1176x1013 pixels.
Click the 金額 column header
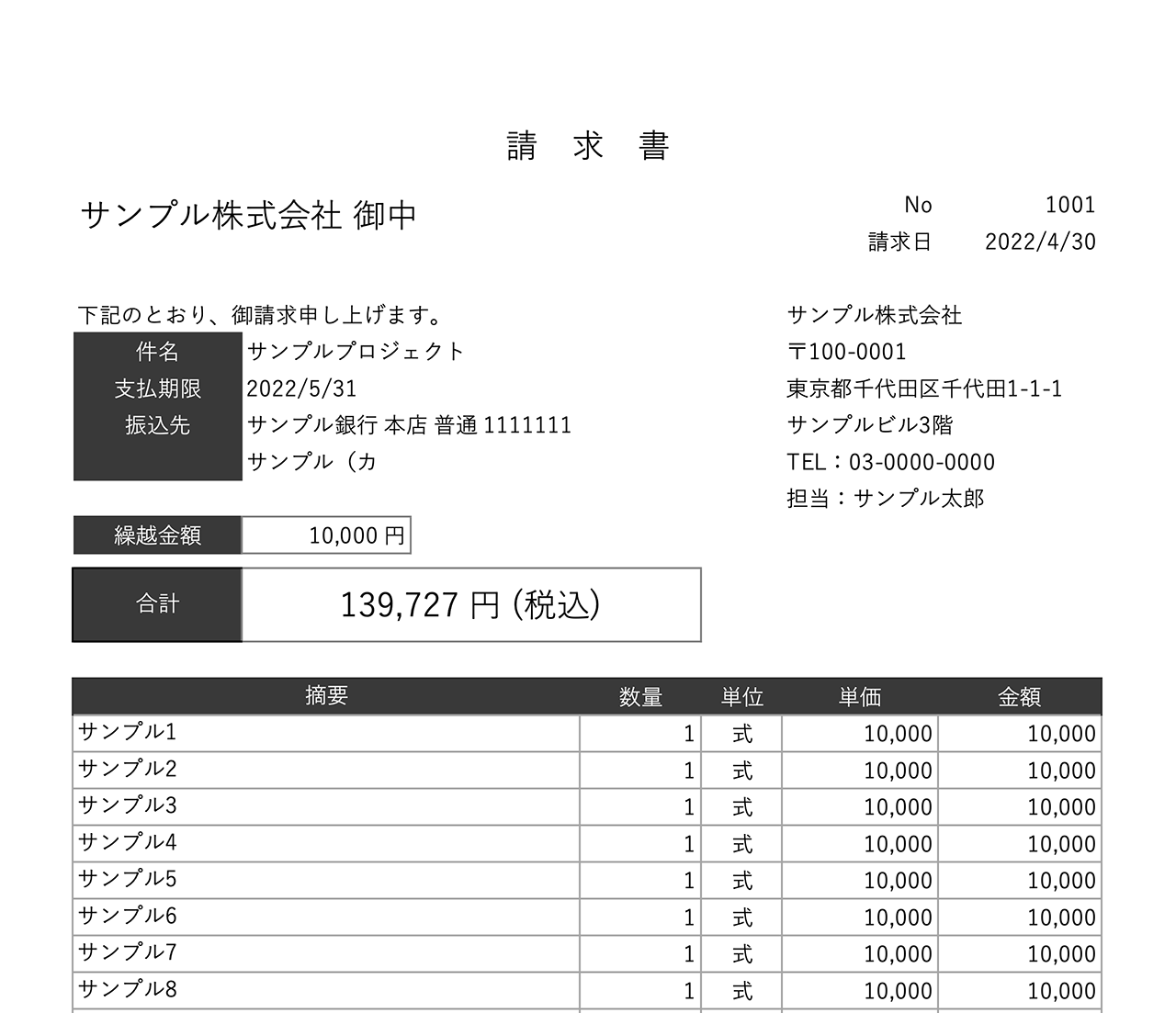pos(1020,696)
